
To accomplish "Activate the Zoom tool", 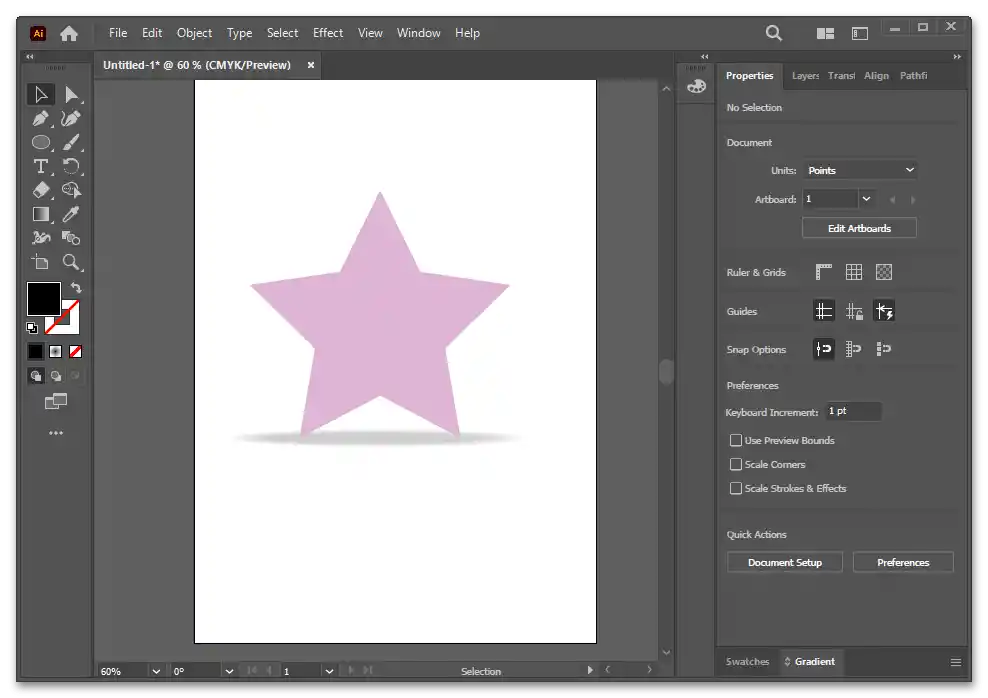I will [71, 262].
